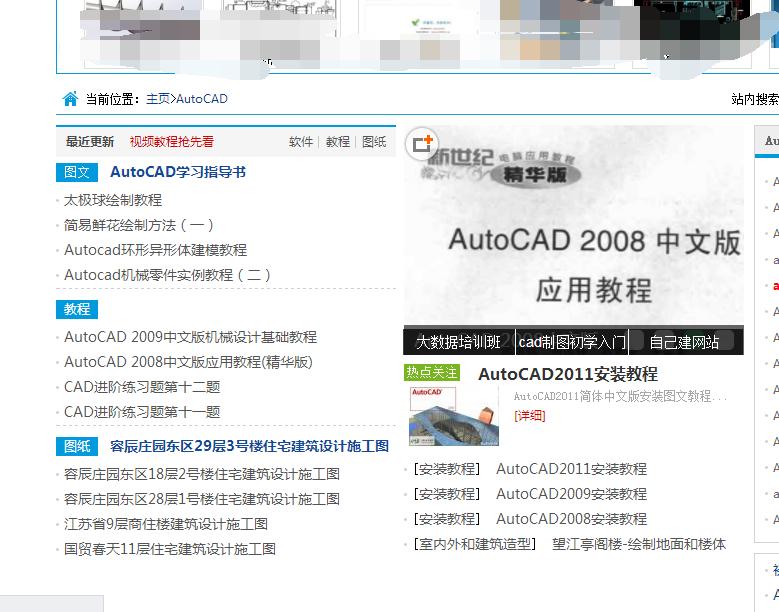Image resolution: width=779 pixels, height=612 pixels.
Task: Click AutoCAD2011简体中文版安装图文教程 summary text
Action: tap(620, 396)
